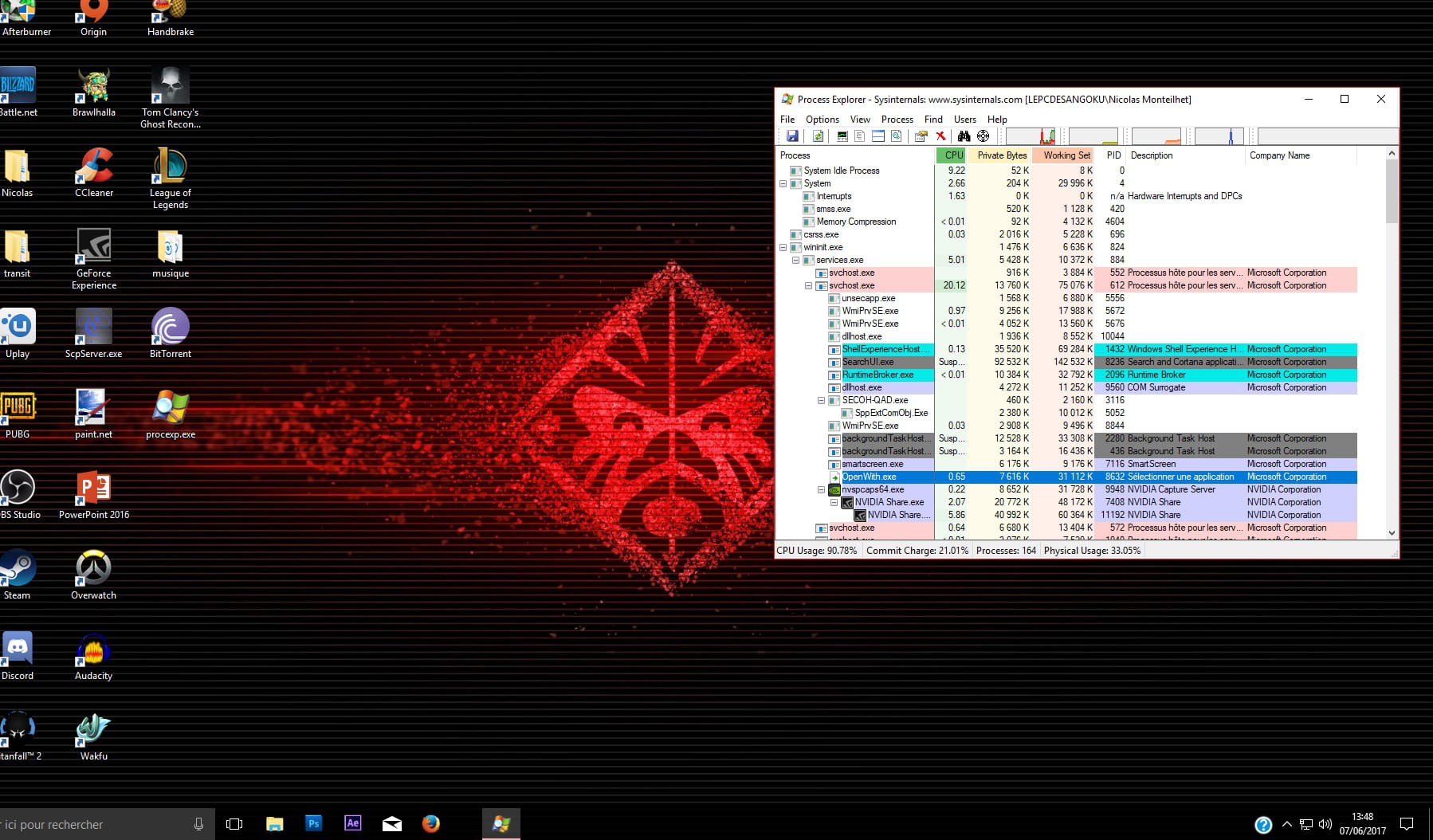Select the SppExtComObj.Exe process row

tap(1066, 413)
